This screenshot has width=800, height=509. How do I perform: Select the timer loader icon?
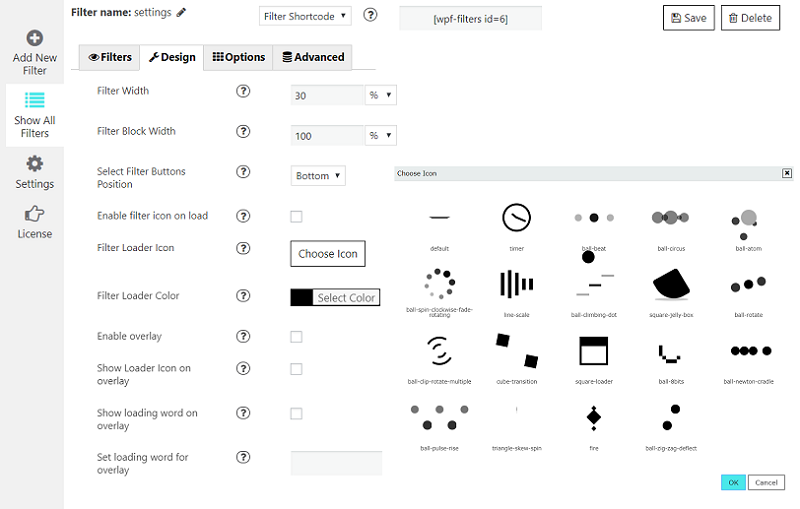pos(516,218)
